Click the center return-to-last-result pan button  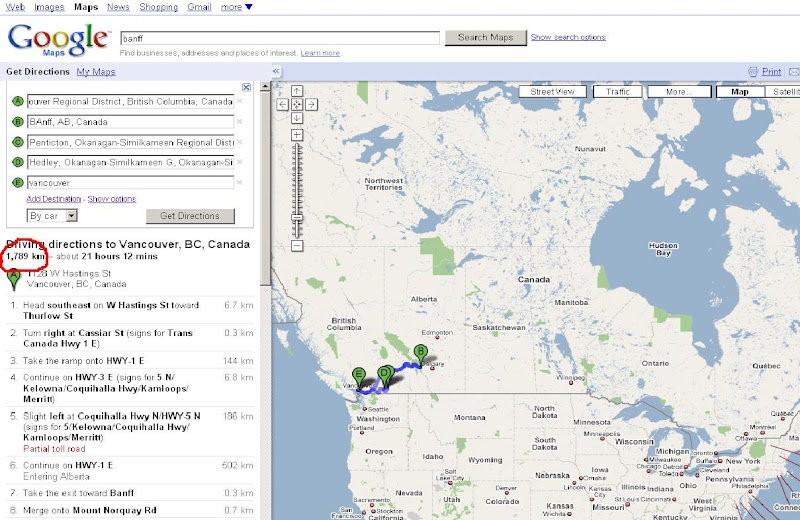tap(297, 105)
